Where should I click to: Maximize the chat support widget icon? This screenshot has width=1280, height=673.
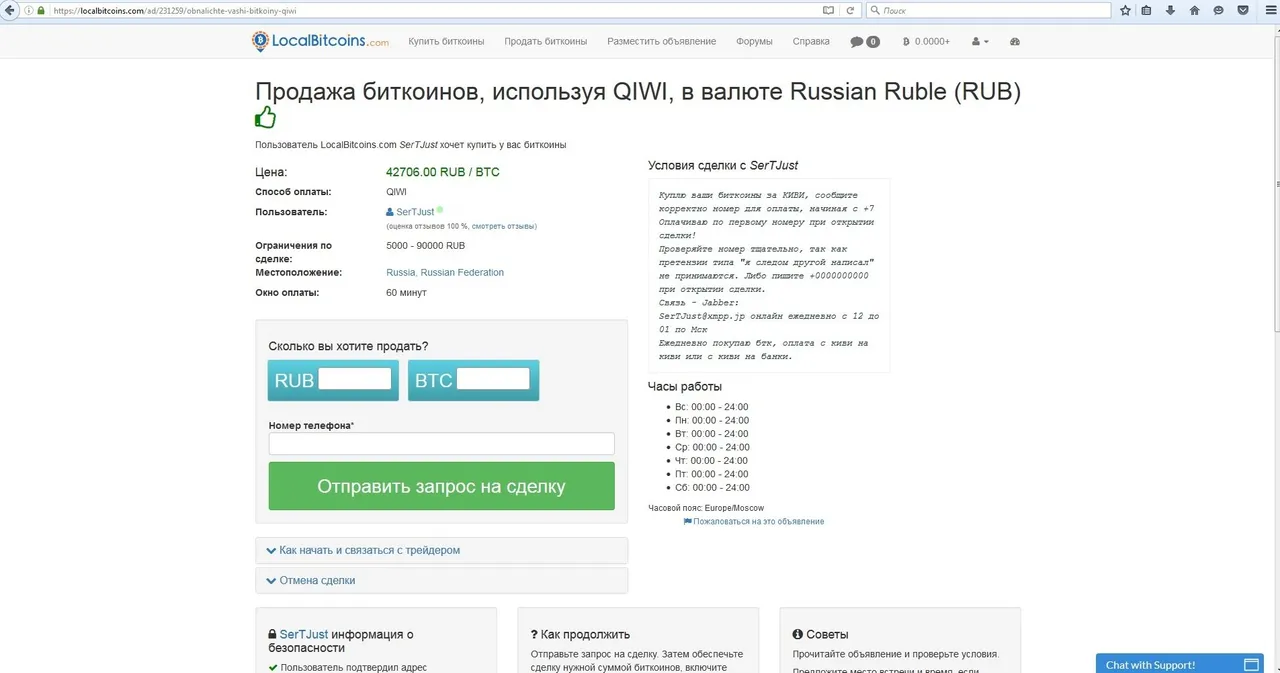[x=1251, y=664]
